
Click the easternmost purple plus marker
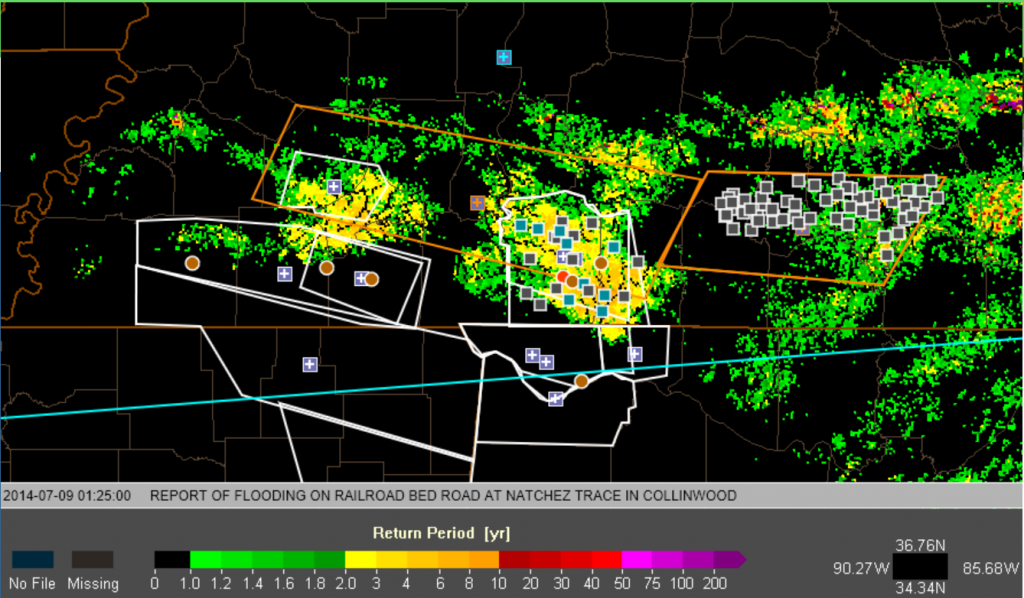[634, 354]
